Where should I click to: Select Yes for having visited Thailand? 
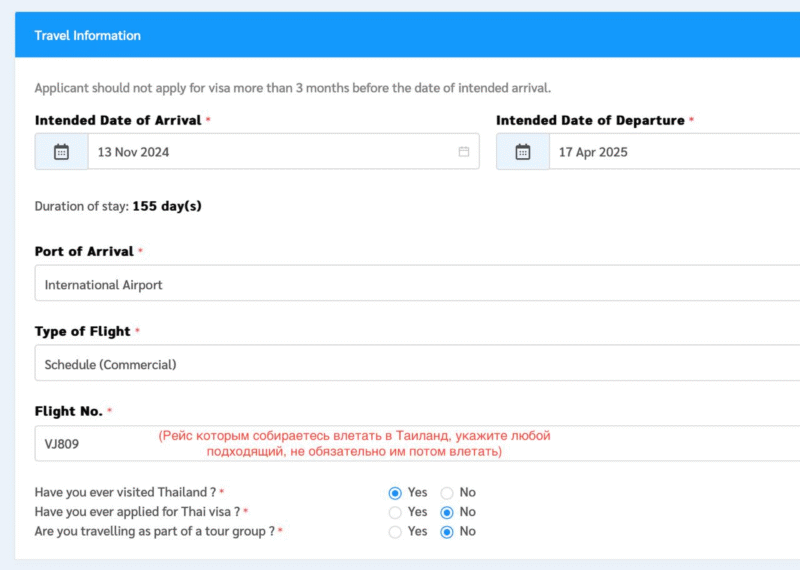pos(395,493)
